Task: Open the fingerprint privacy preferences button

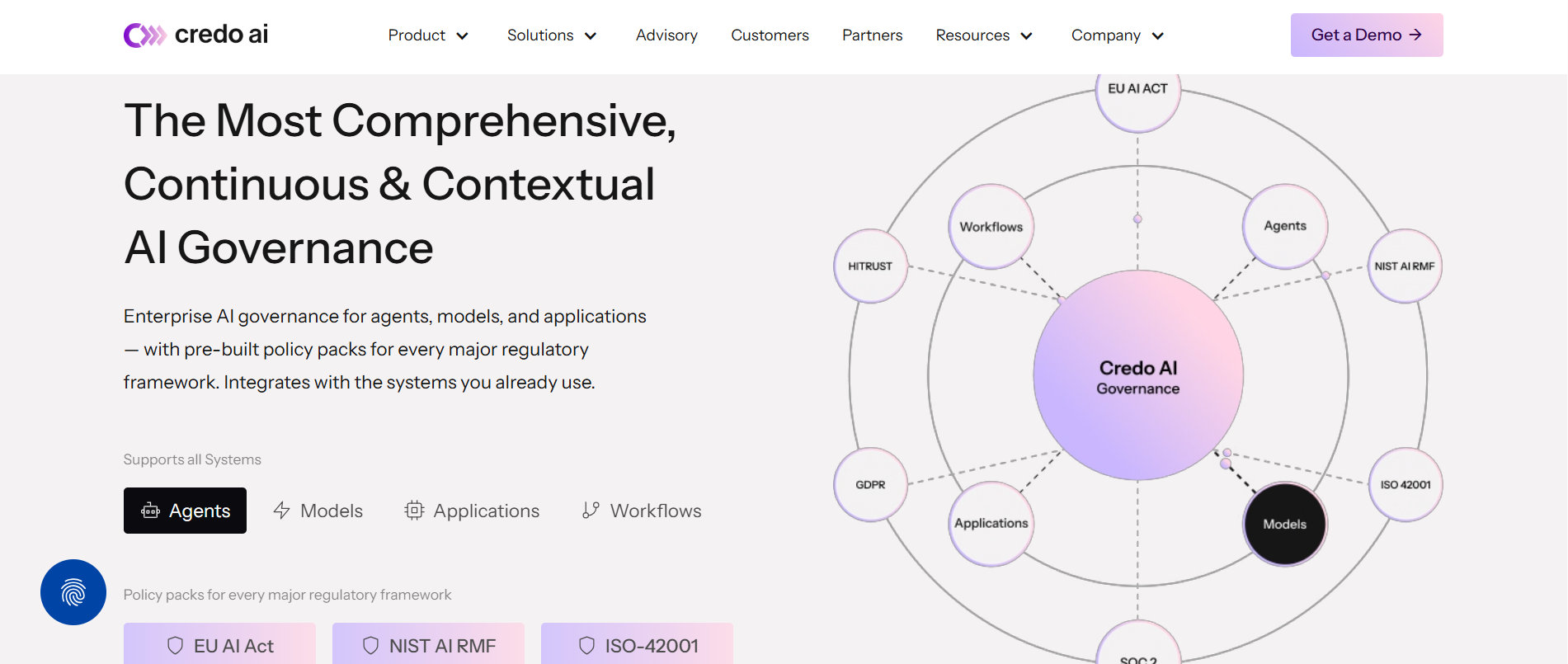Action: click(73, 592)
